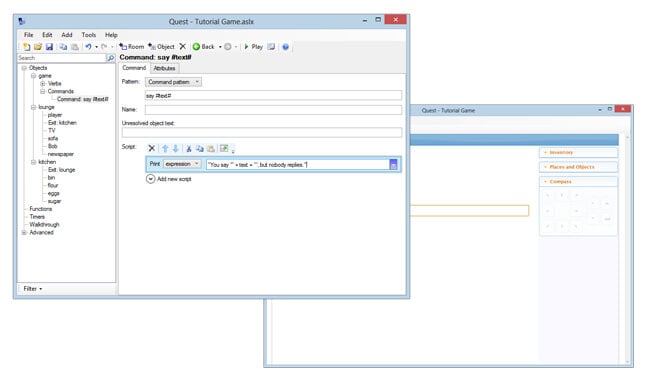Switch to the Attributes tab
Viewport: 660px width, 380px height.
coord(165,68)
